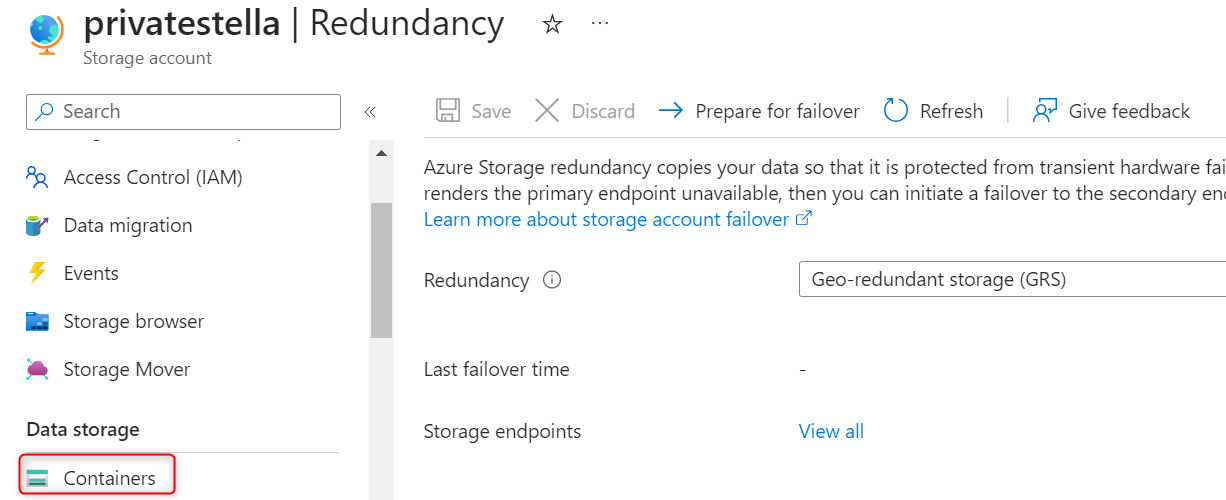The image size is (1226, 500).
Task: Open the Geo-redundant storage (GRS) dropdown
Action: pyautogui.click(x=1012, y=280)
